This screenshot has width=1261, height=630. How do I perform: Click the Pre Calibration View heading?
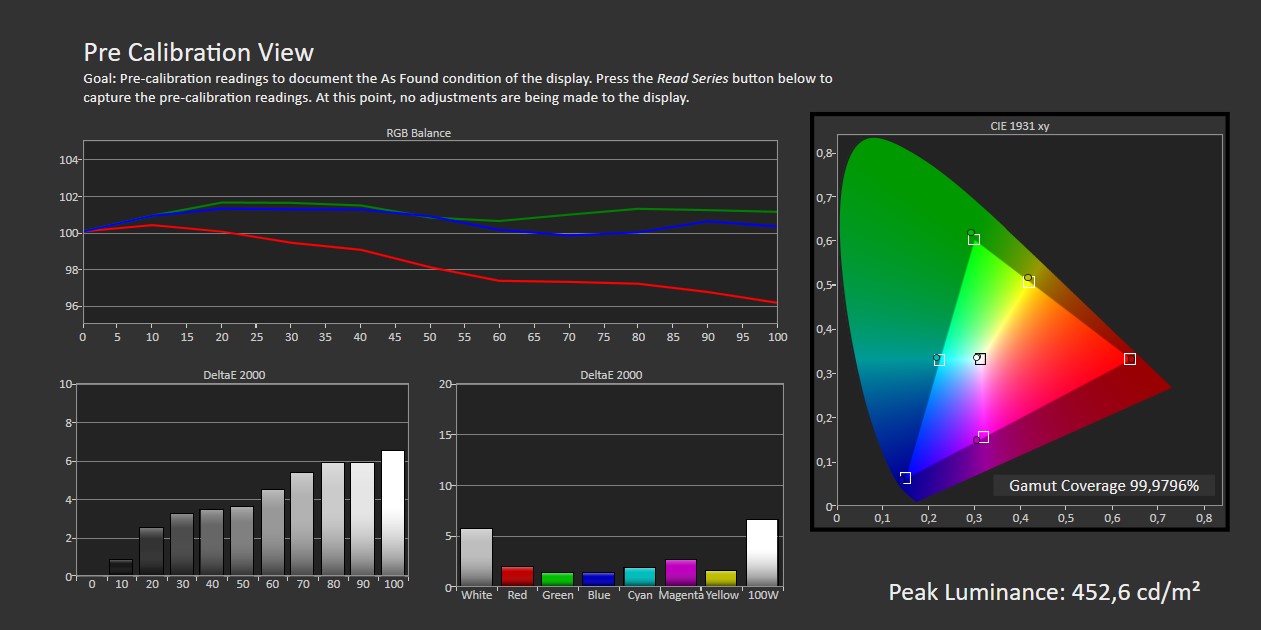pyautogui.click(x=198, y=52)
